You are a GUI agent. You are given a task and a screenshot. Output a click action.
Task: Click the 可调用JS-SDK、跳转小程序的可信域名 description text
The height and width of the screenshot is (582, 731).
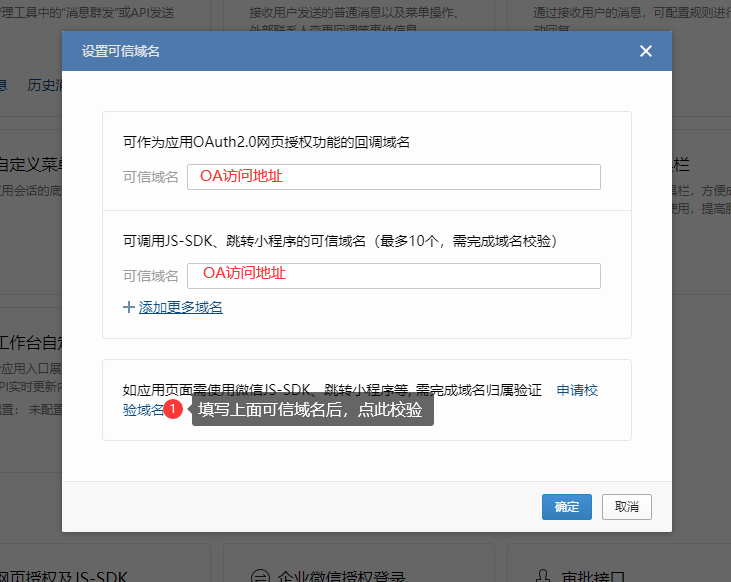click(x=340, y=241)
